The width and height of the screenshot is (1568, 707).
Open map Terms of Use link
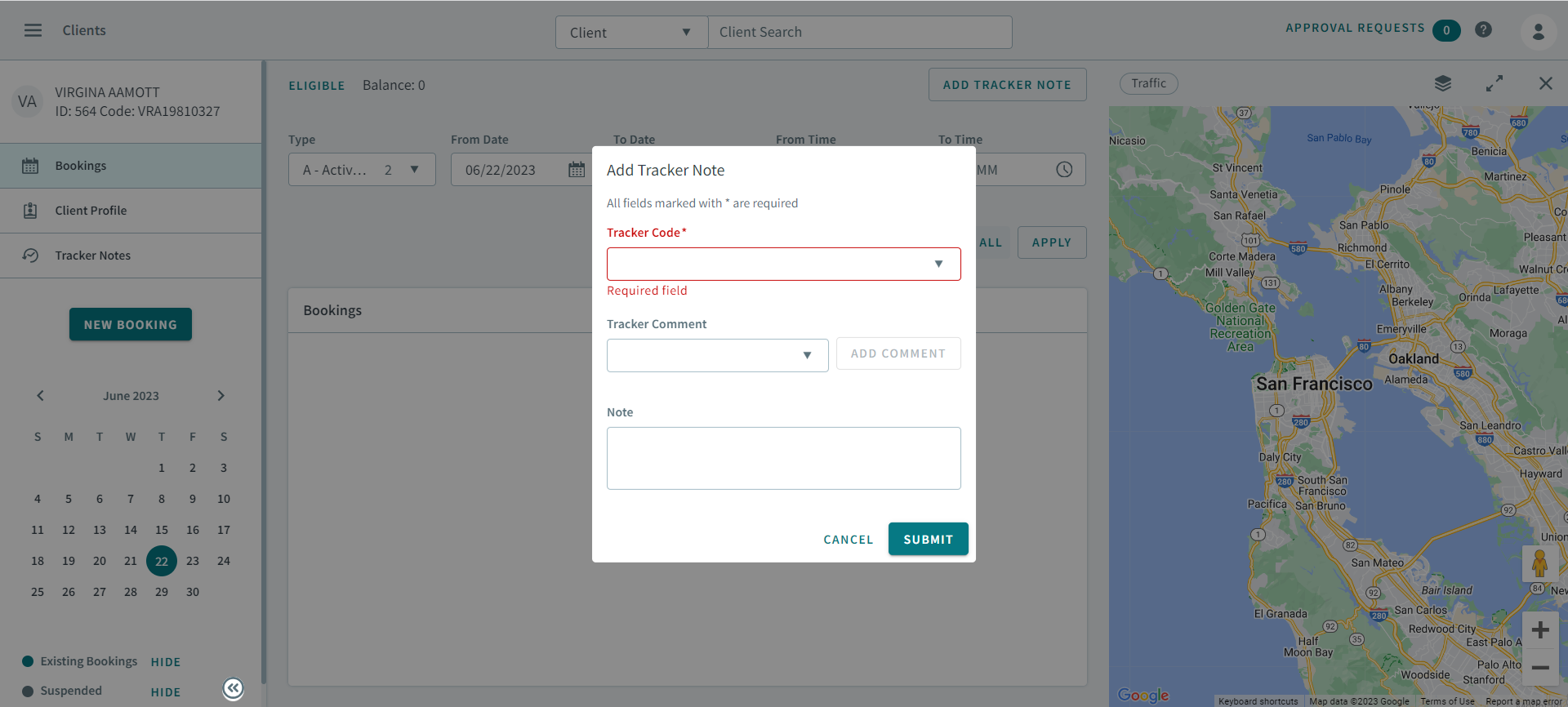pos(1447,701)
